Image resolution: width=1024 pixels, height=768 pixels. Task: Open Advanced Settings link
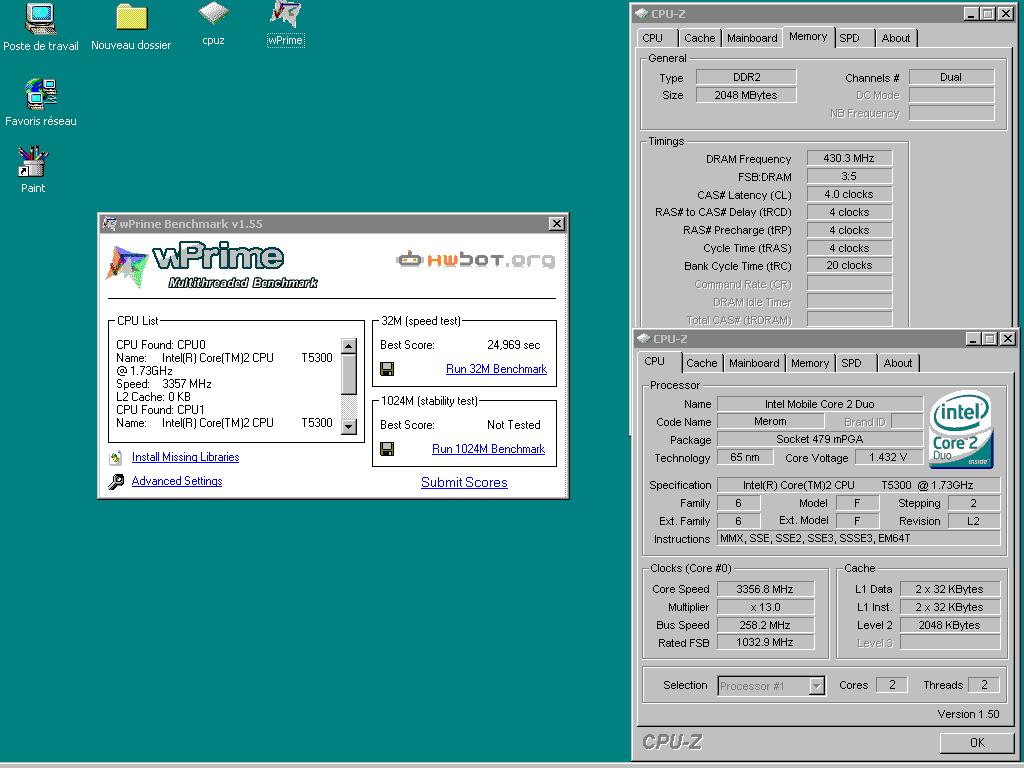(177, 481)
